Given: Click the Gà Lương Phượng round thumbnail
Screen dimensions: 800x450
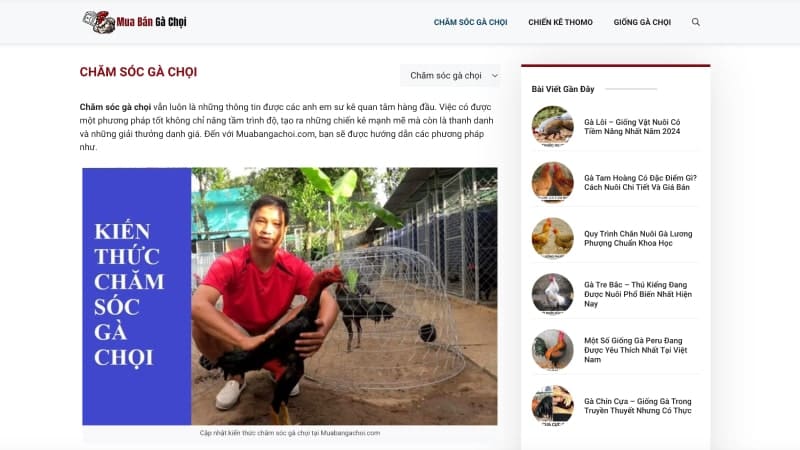Looking at the screenshot, I should [552, 238].
